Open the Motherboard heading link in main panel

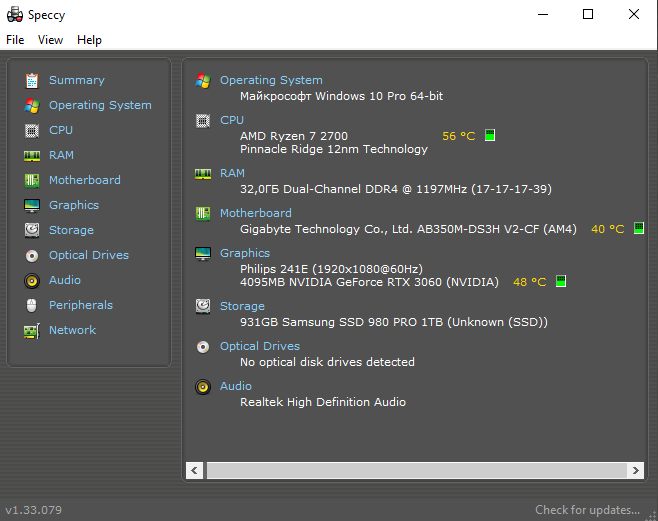tap(256, 213)
